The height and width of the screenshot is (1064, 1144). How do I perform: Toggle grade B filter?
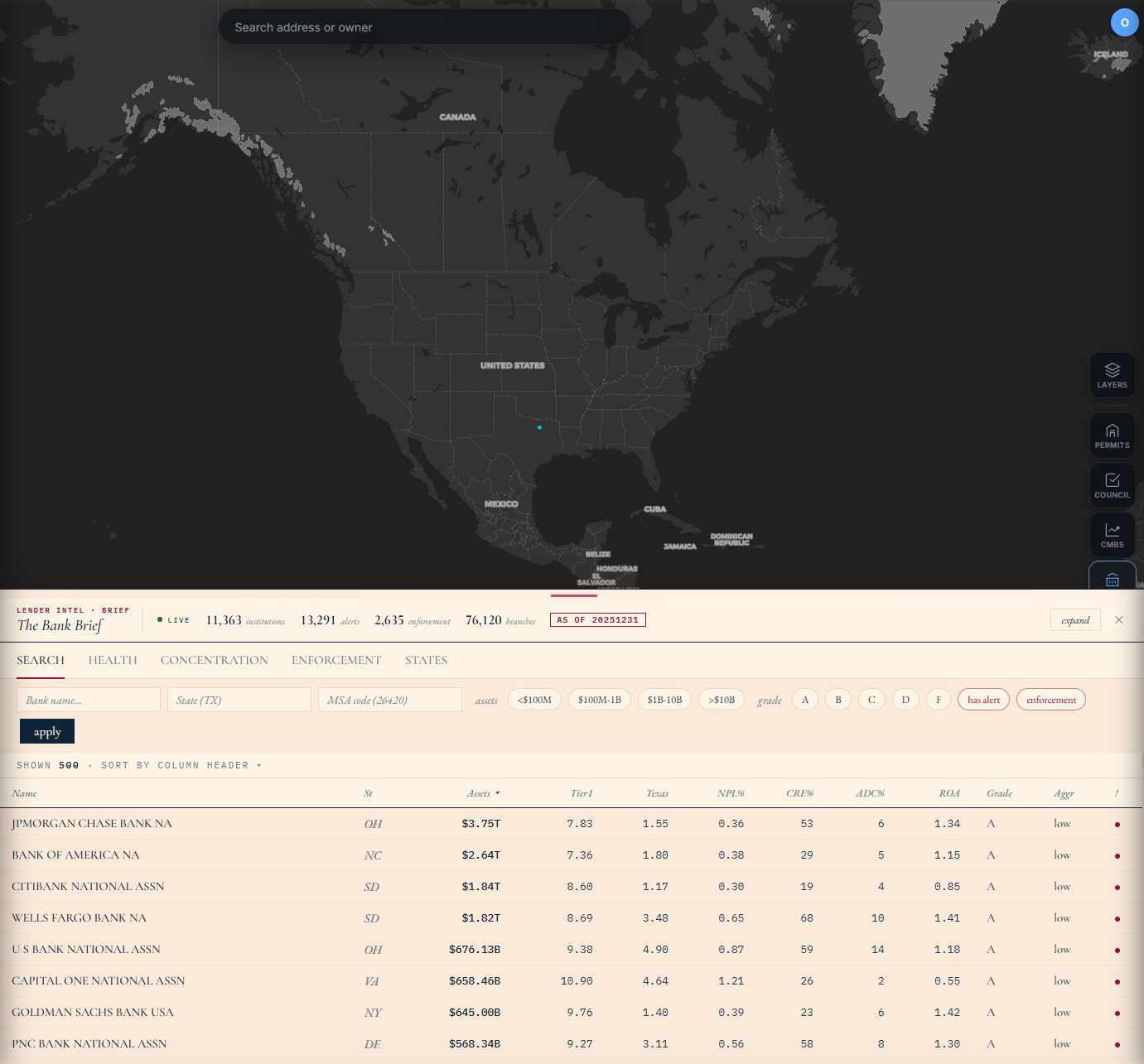coord(838,700)
